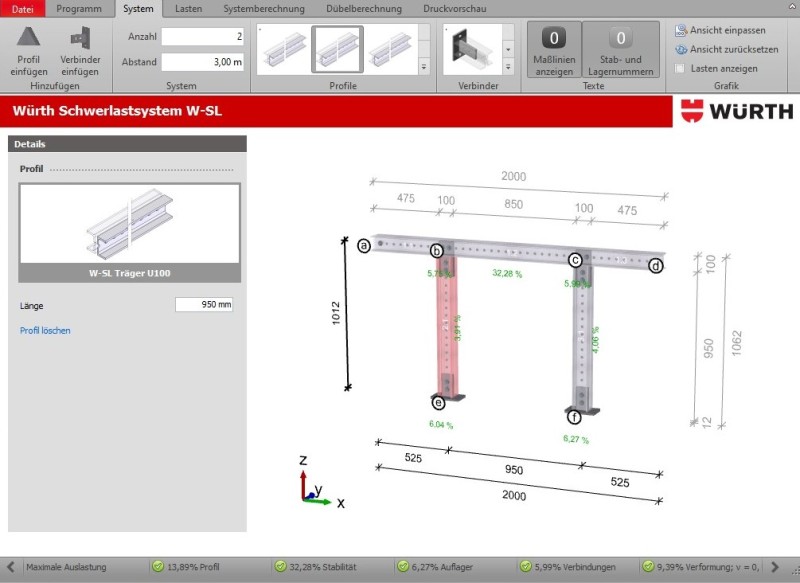Select the third profile in the gallery

[390, 48]
